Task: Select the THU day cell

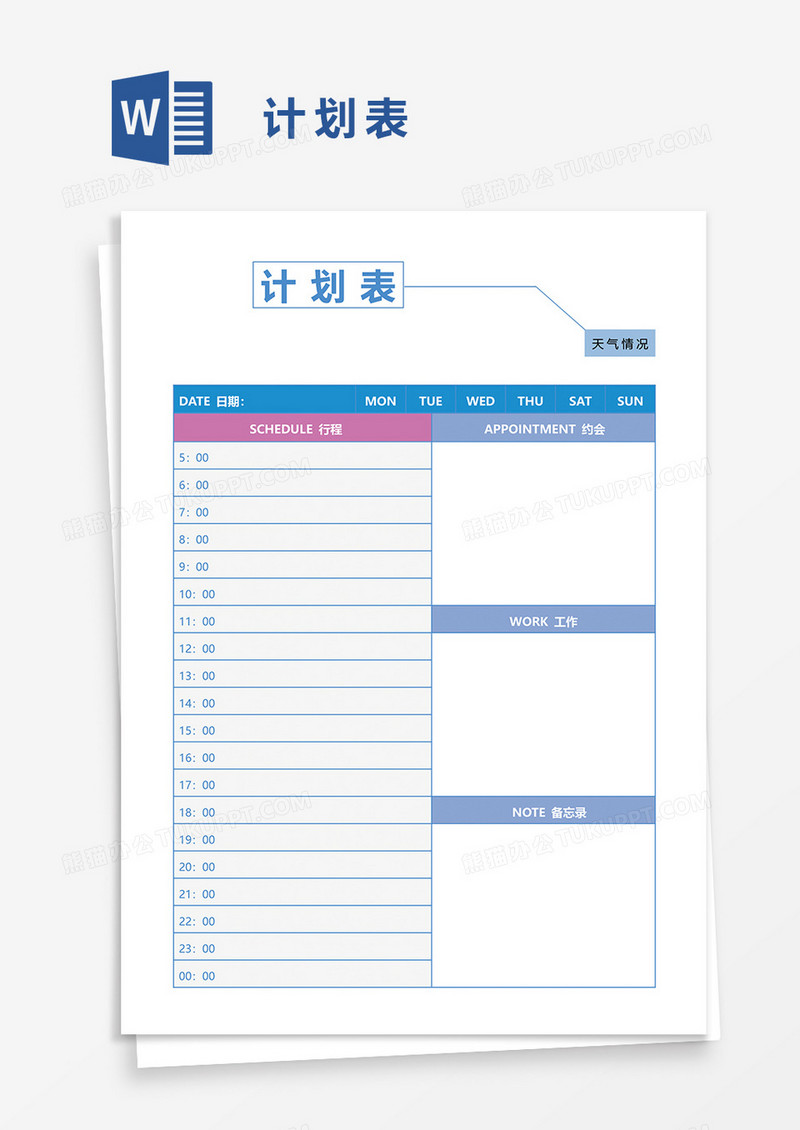Action: click(x=530, y=400)
